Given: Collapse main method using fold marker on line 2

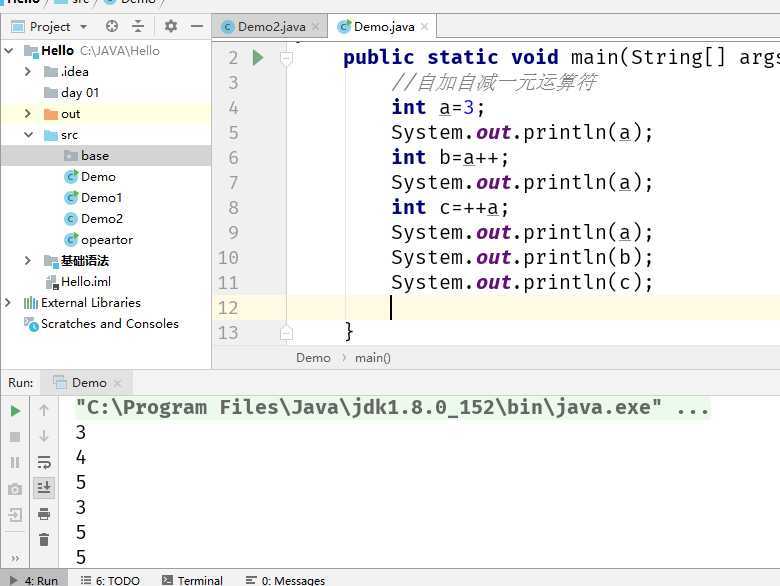Looking at the screenshot, I should pos(286,58).
